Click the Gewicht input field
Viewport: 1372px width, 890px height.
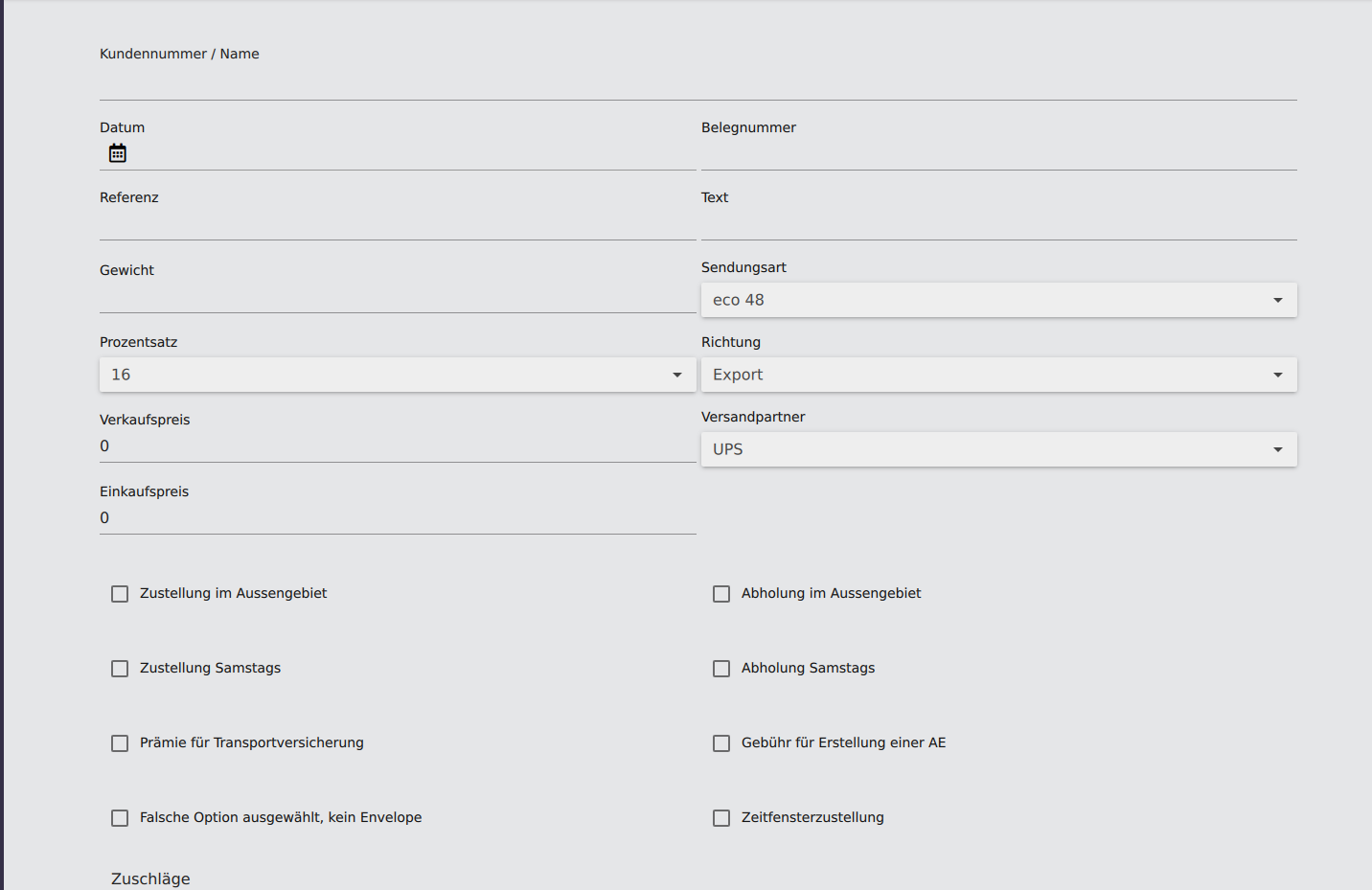click(x=397, y=297)
